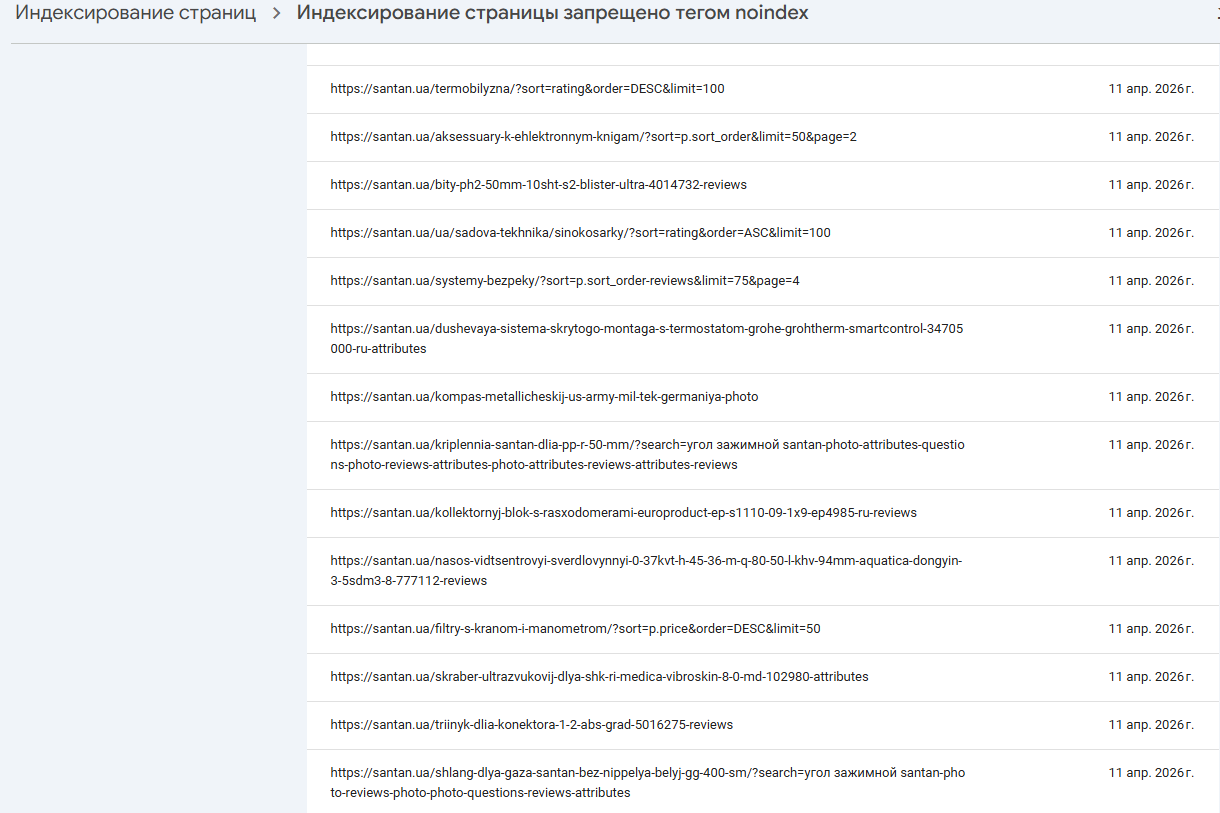Click the breadcrumb chevron separator arrow

point(277,14)
